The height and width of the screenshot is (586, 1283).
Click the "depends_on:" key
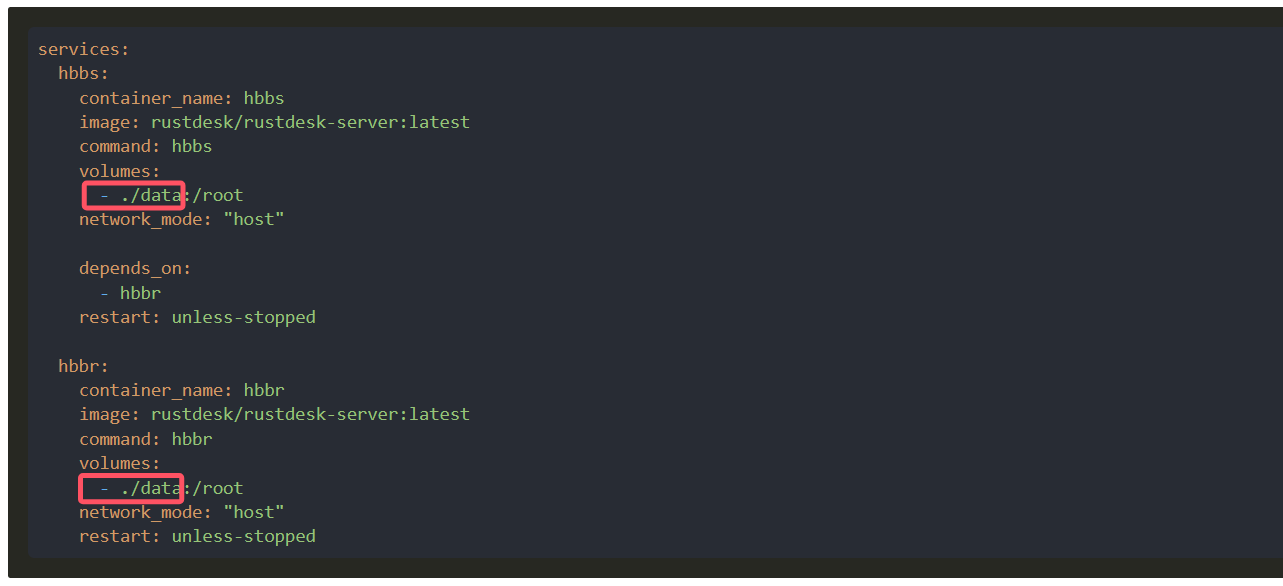[x=135, y=268]
